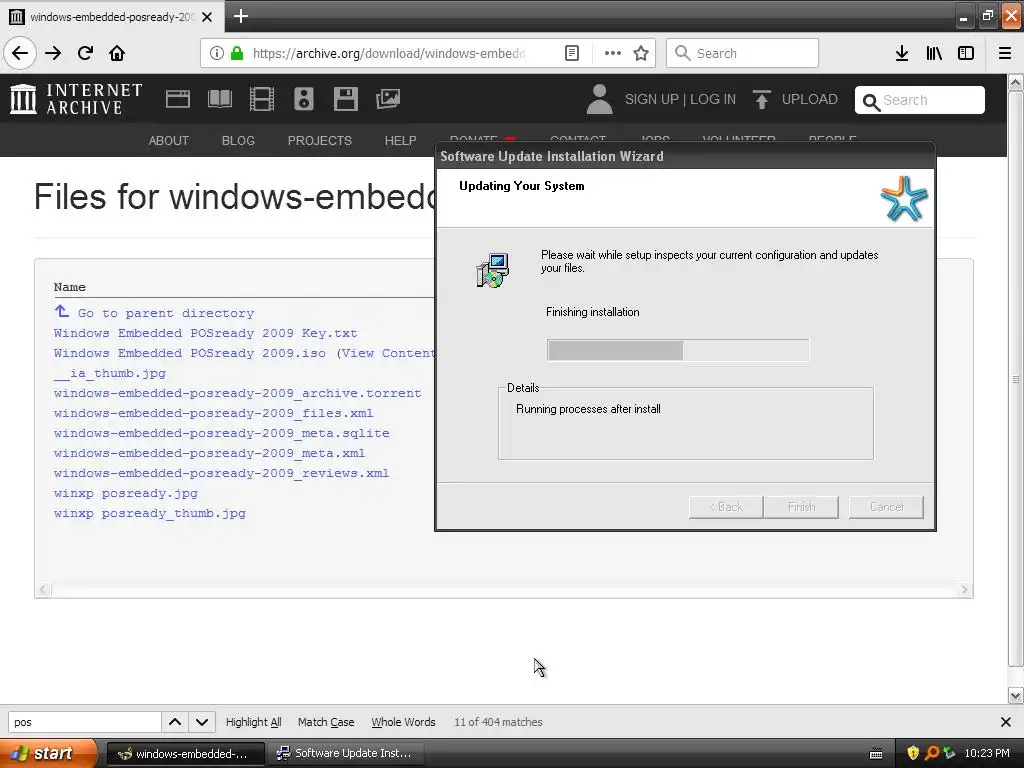Open the Library icon in Firefox toolbar

tap(934, 53)
